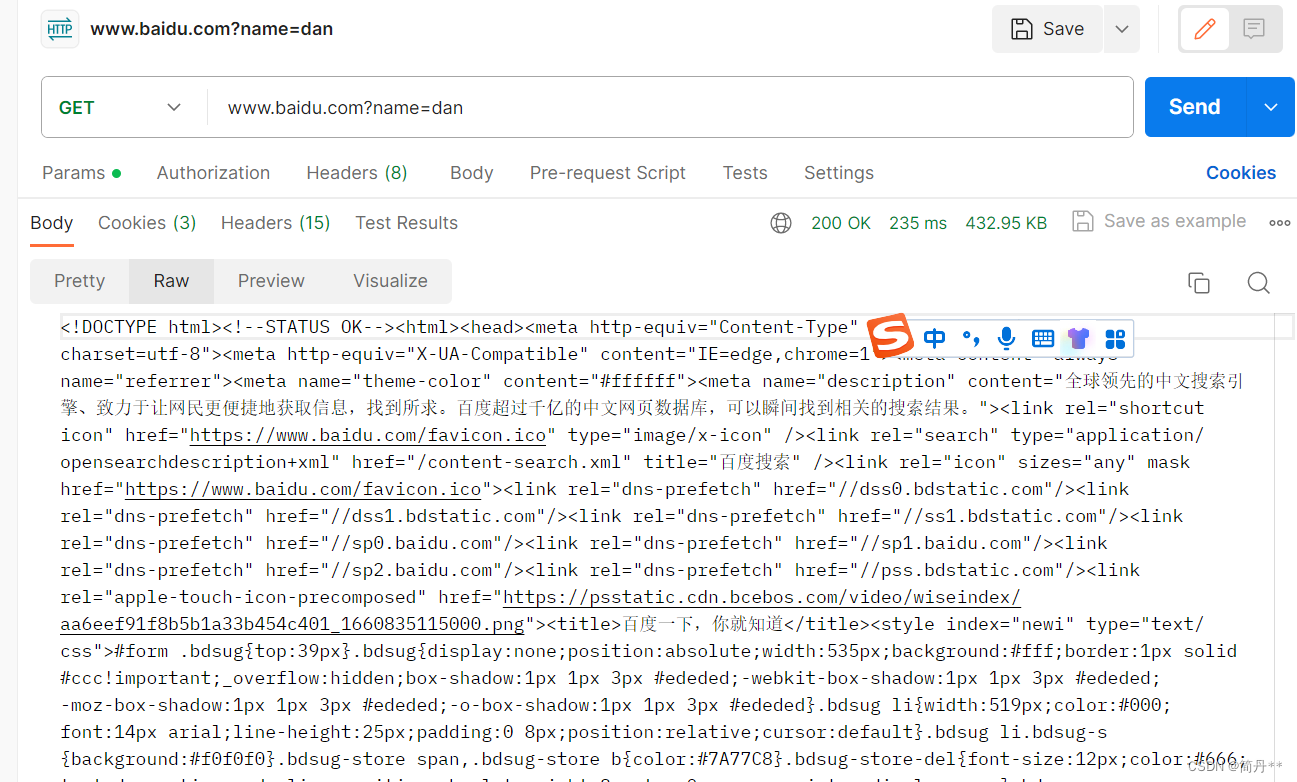
Task: Open the Params tab
Action: 82,173
